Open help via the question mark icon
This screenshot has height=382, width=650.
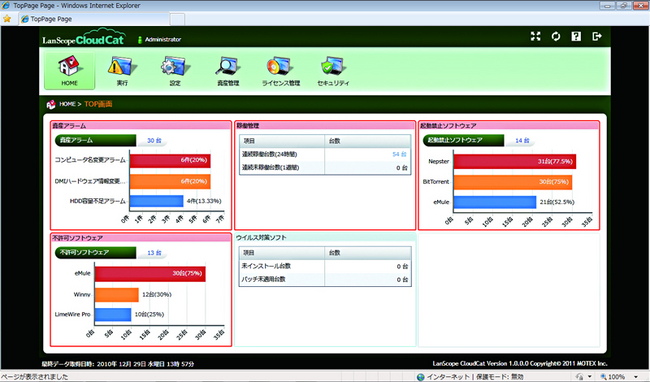(x=576, y=36)
